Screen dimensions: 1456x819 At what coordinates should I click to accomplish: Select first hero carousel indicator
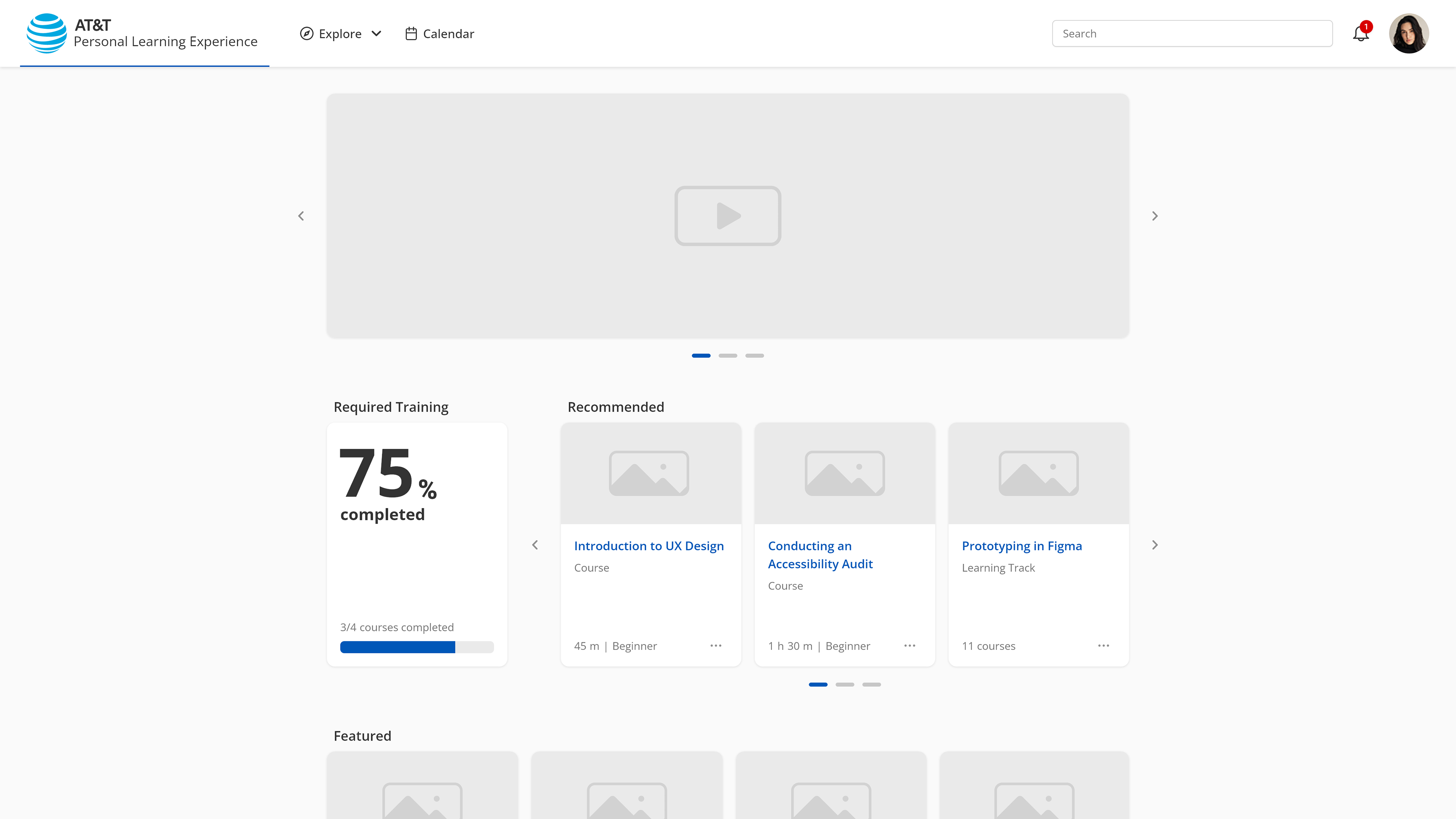pyautogui.click(x=701, y=356)
